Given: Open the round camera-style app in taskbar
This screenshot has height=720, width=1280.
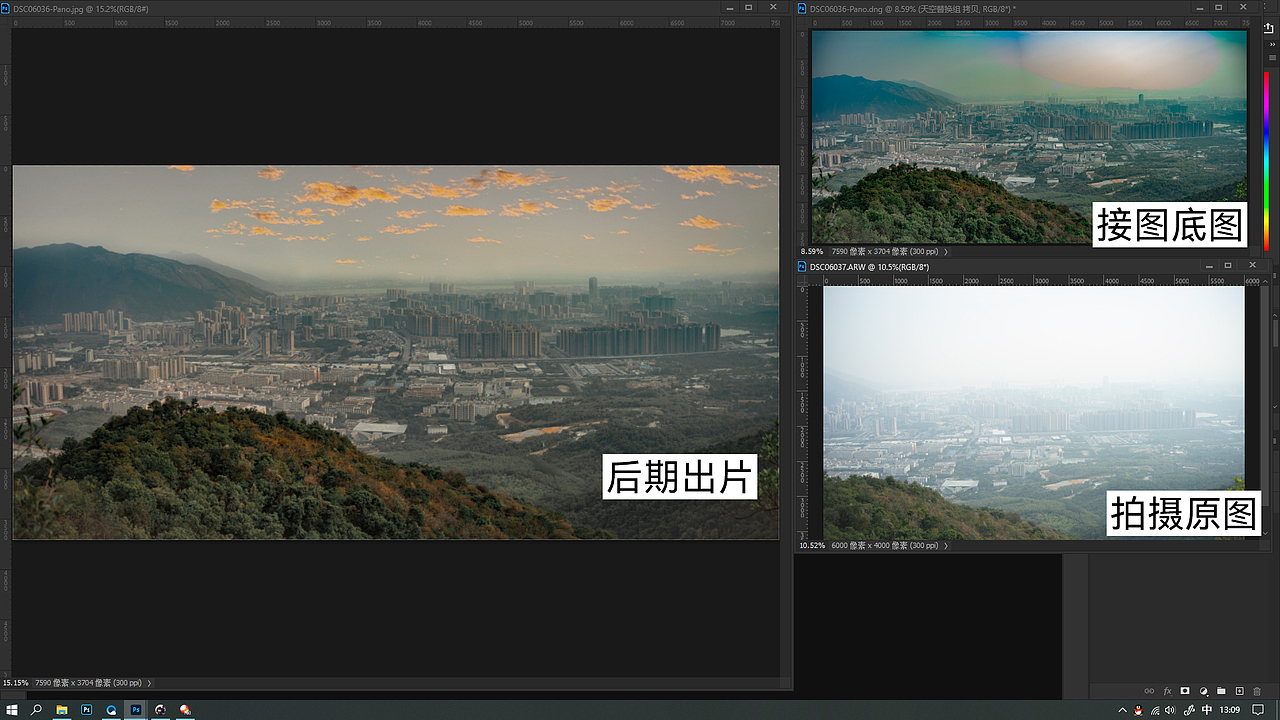Looking at the screenshot, I should pos(160,710).
